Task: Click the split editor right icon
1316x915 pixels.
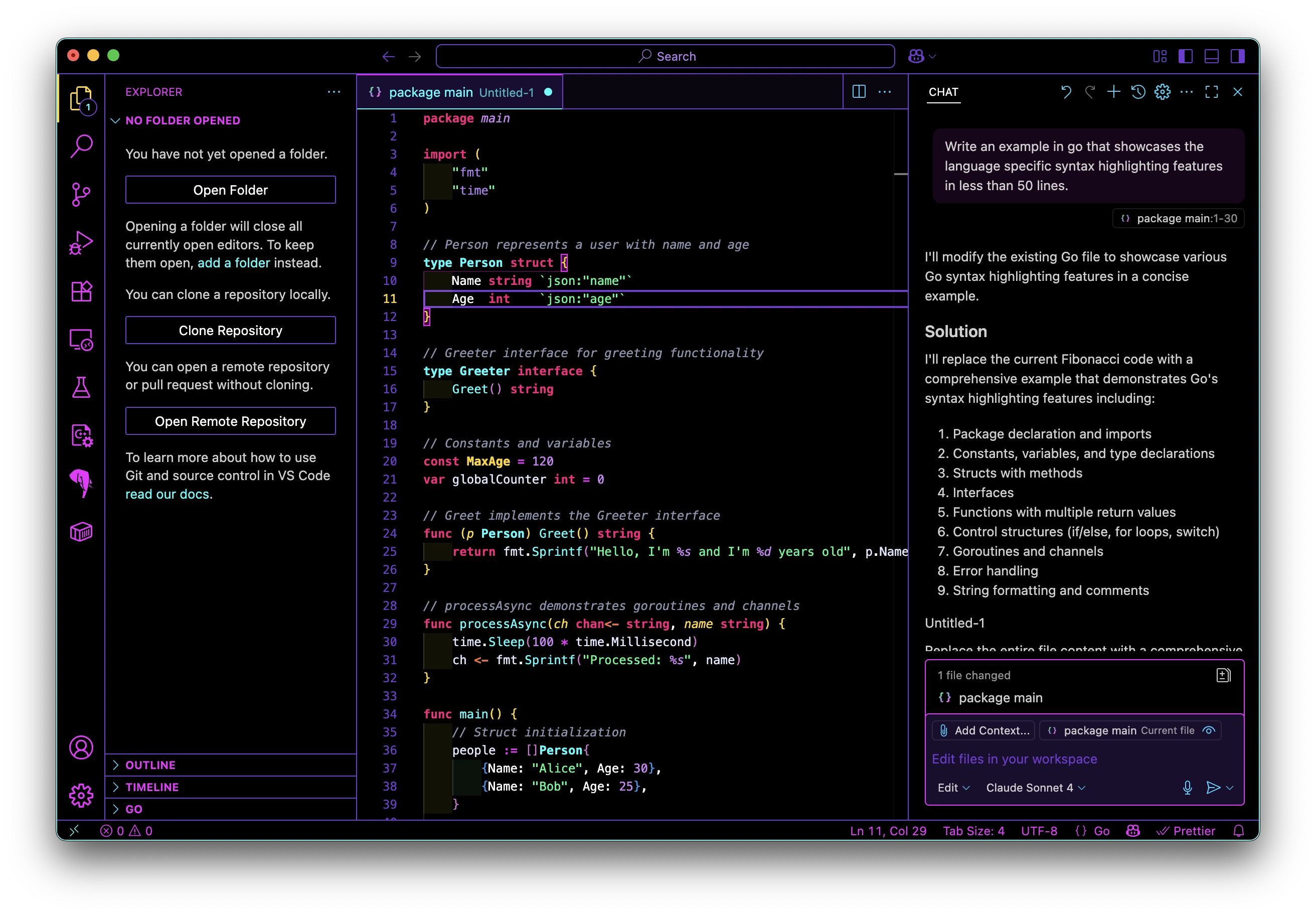Action: [859, 92]
